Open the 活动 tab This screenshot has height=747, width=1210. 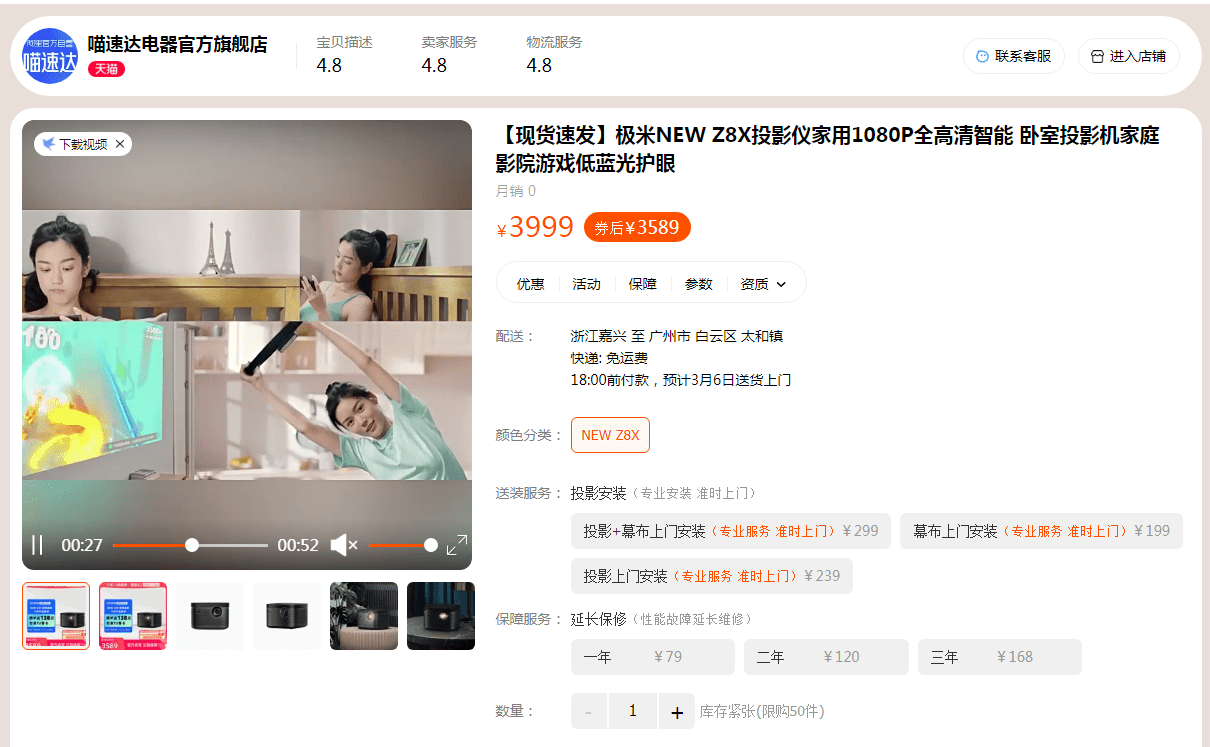click(x=586, y=284)
